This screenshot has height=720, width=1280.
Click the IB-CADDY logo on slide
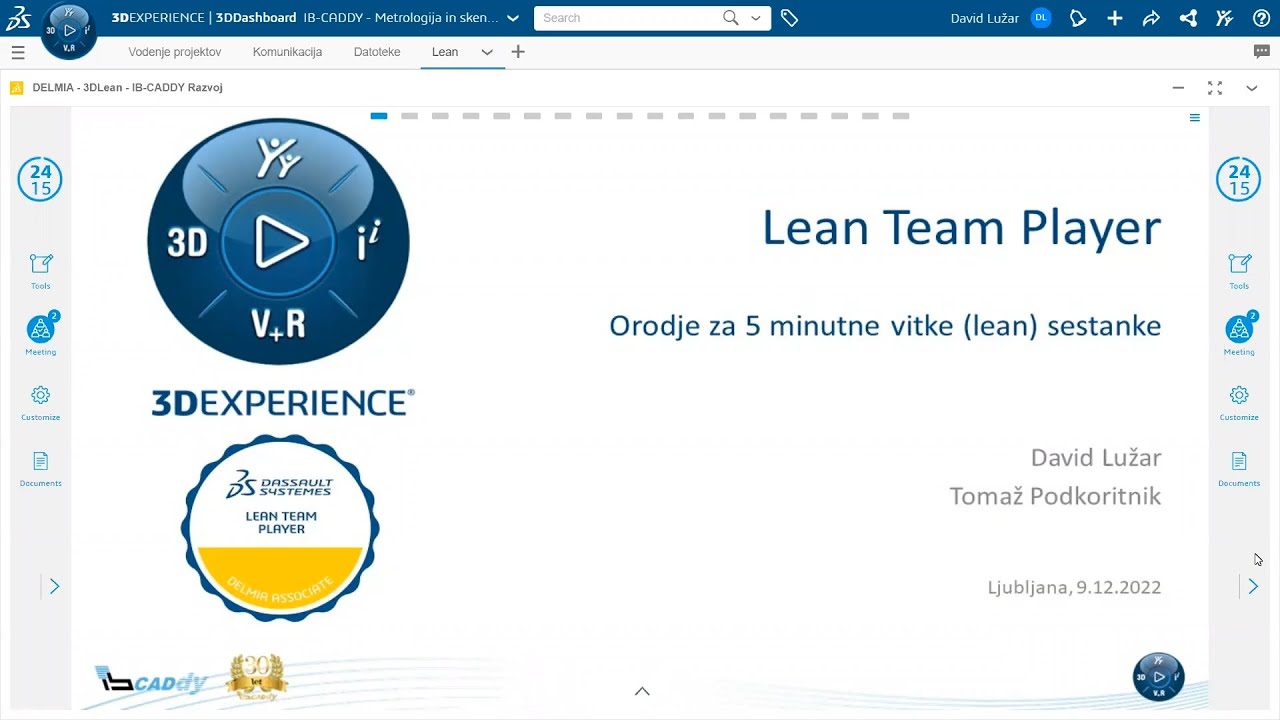pos(151,681)
